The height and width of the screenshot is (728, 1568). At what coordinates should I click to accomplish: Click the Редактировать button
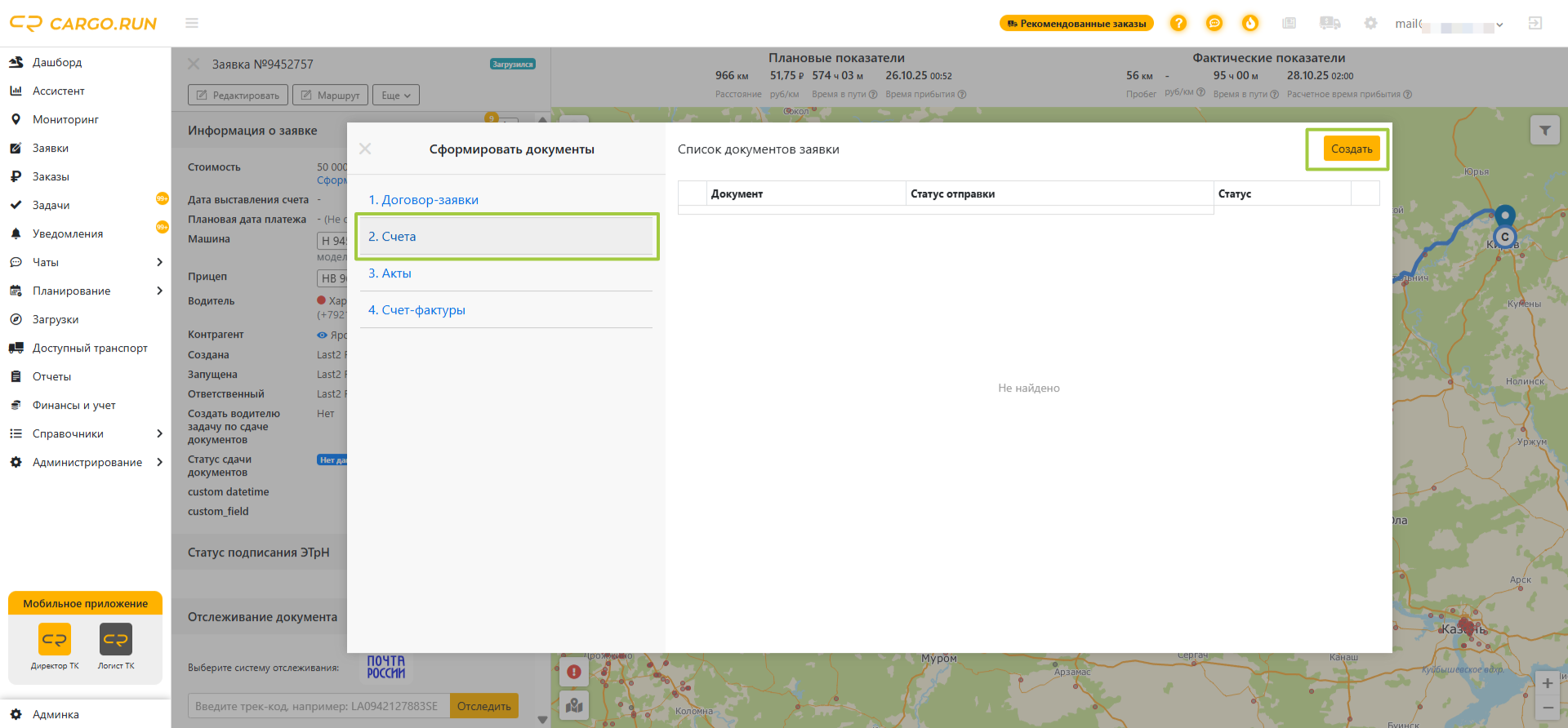pos(238,95)
